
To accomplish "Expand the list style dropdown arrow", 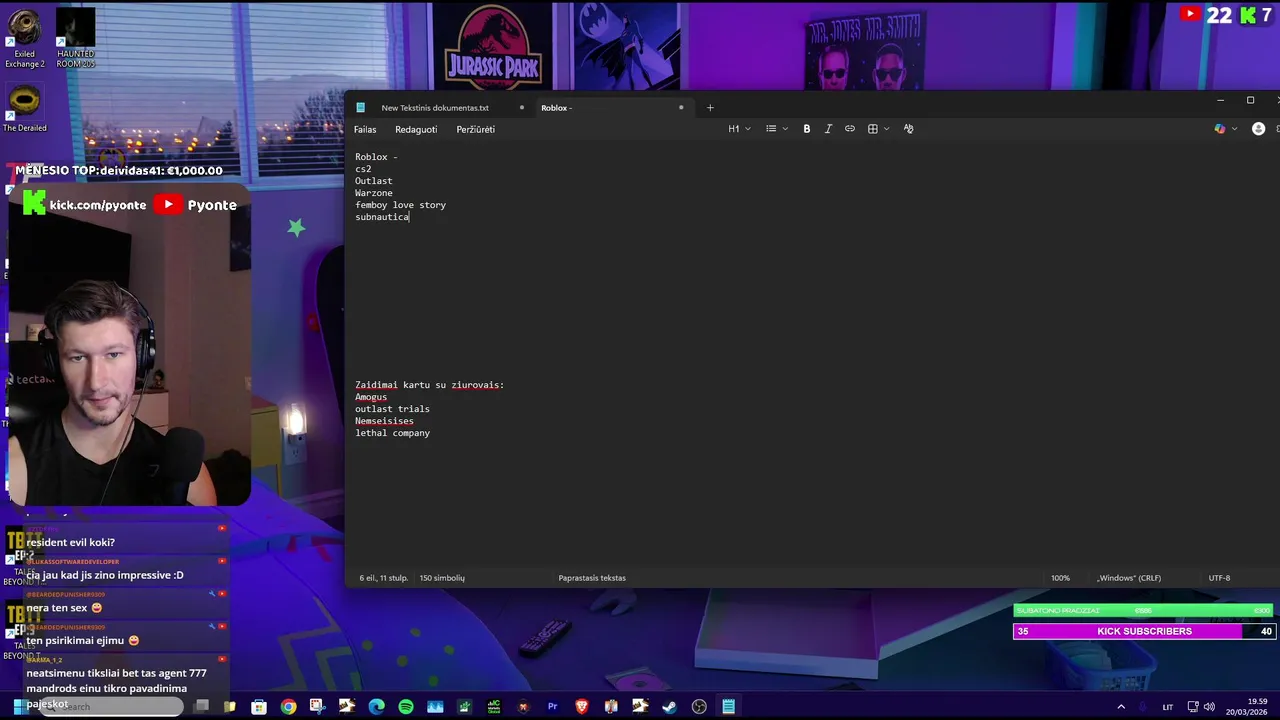I will tap(785, 129).
